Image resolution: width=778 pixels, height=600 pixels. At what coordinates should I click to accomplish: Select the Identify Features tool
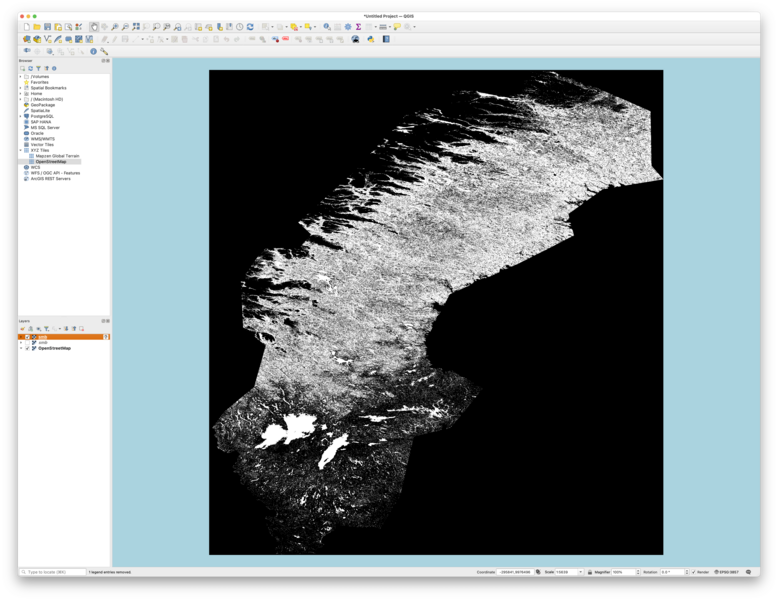point(326,27)
